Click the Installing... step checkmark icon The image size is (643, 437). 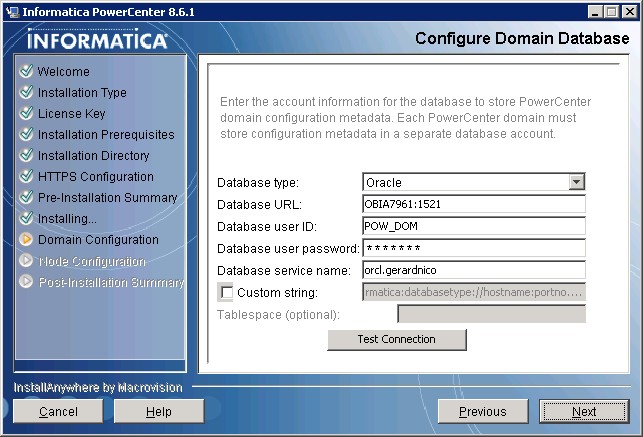pos(26,218)
